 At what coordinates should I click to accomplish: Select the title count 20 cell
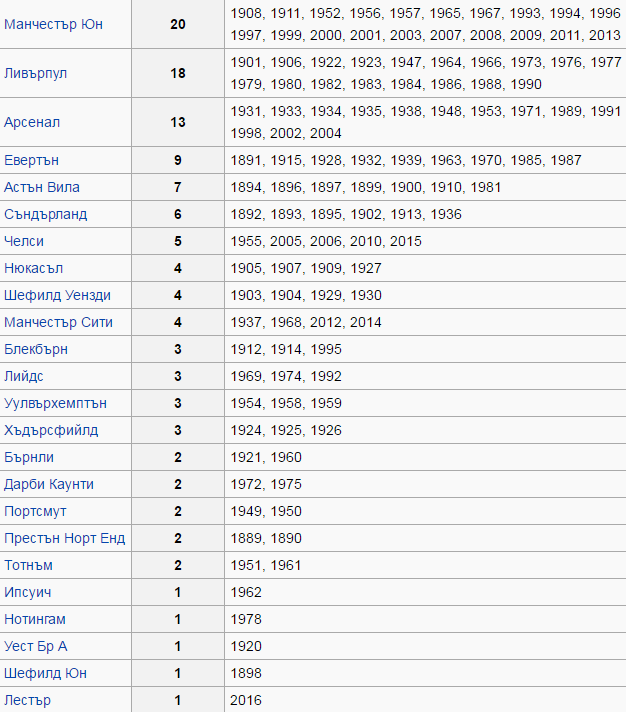[x=178, y=24]
